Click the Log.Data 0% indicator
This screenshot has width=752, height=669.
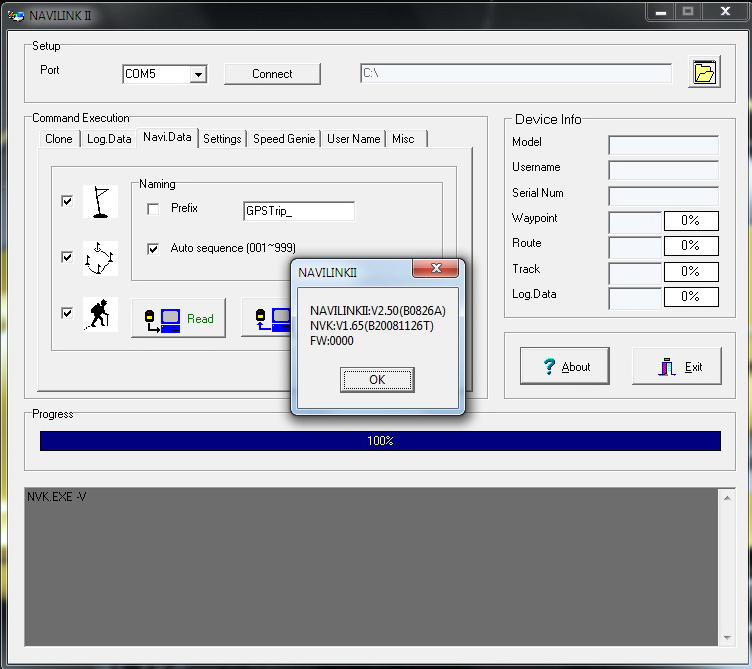point(691,296)
